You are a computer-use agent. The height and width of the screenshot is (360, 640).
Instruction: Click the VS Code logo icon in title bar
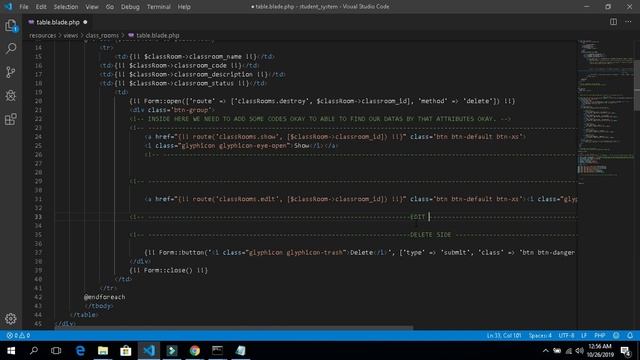coord(8,7)
